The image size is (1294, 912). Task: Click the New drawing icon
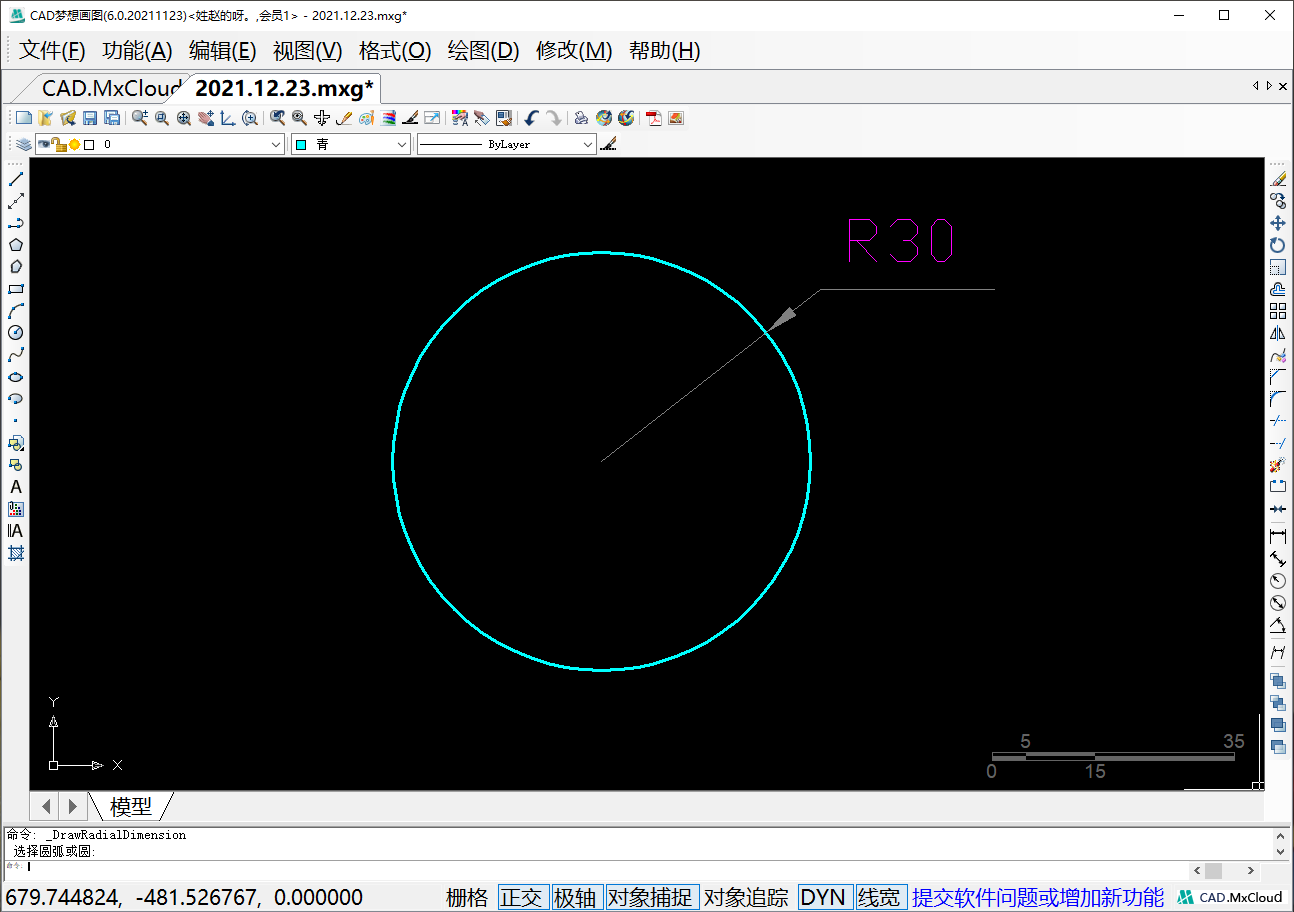tap(24, 118)
